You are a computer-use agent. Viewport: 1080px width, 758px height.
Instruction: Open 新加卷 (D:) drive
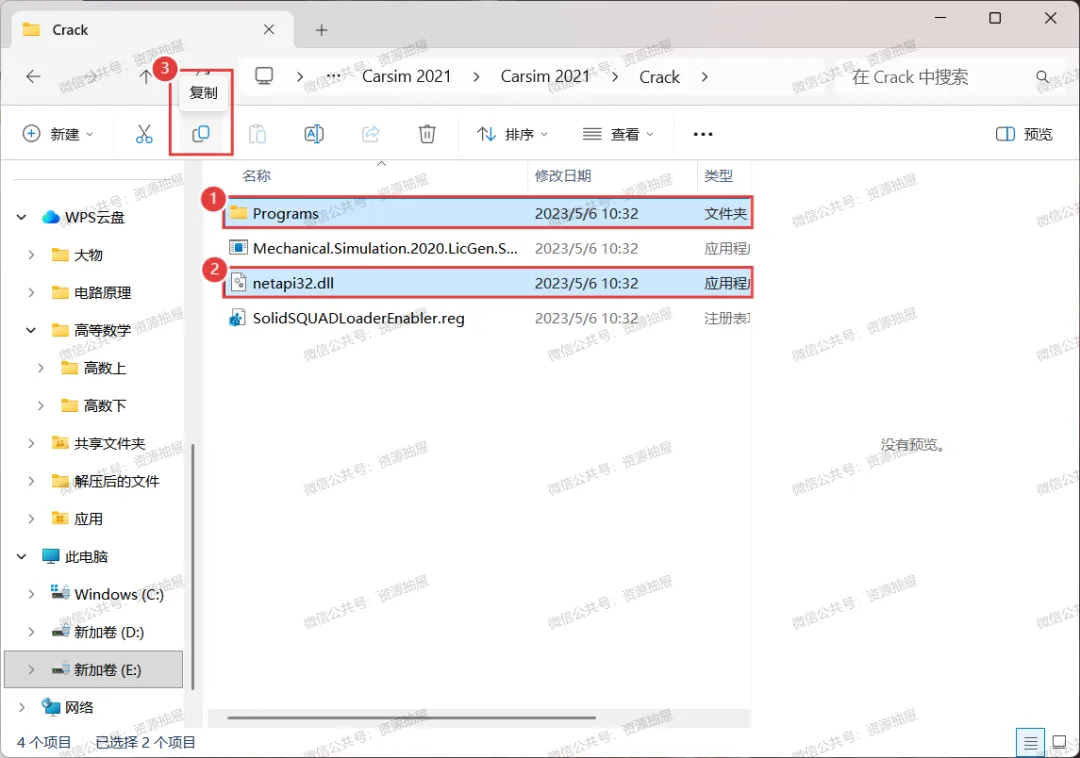tap(109, 632)
